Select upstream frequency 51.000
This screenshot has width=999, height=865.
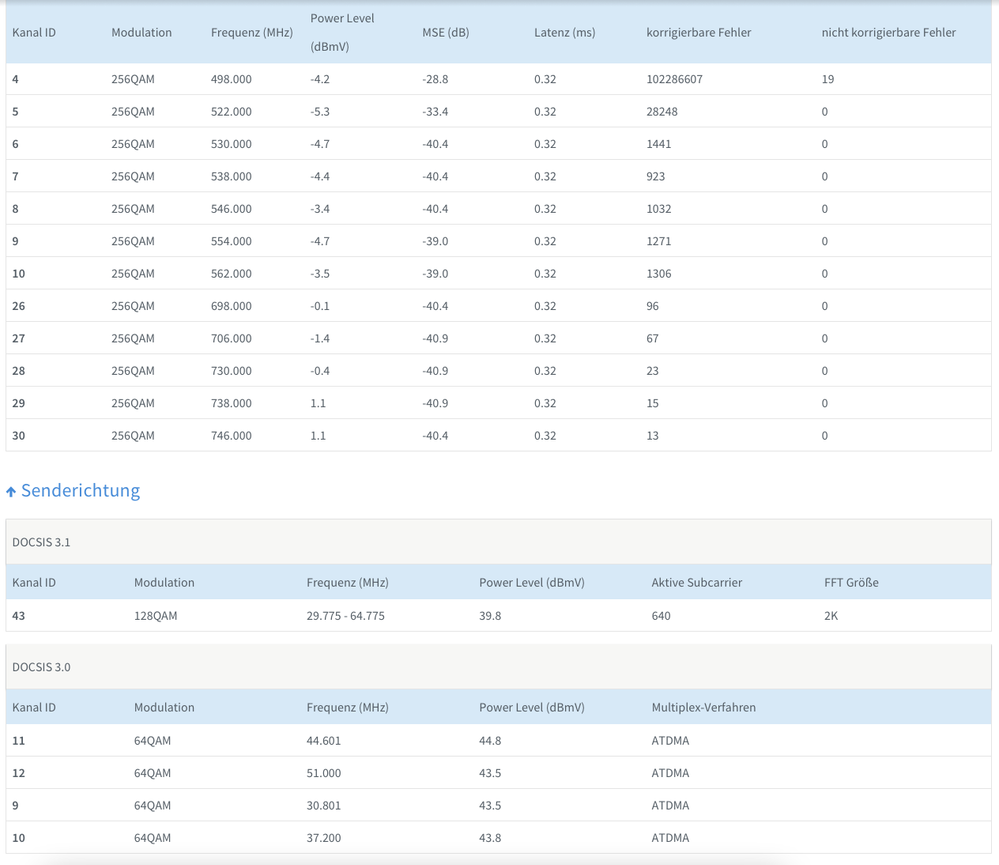324,773
